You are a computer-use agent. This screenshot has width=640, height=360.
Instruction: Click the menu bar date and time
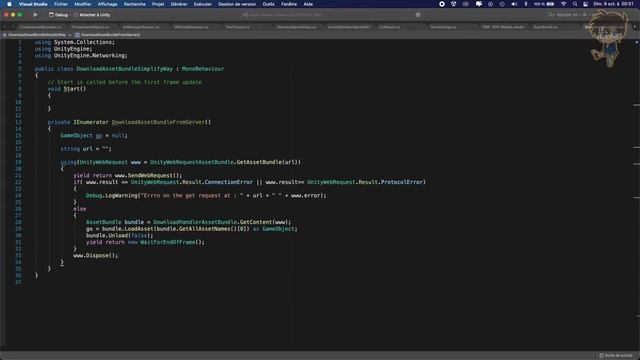(613, 4)
